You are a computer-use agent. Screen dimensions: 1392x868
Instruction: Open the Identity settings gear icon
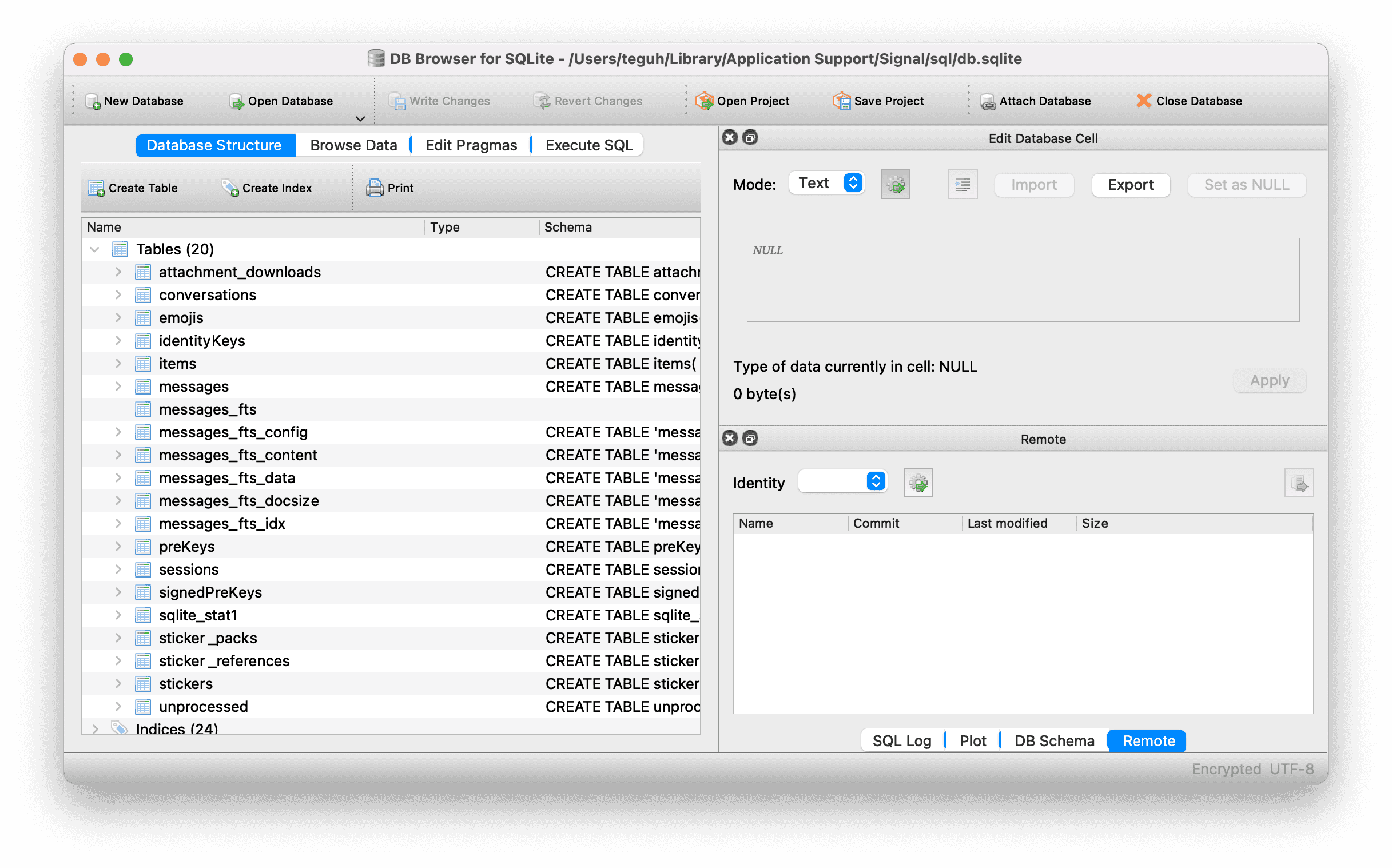918,483
